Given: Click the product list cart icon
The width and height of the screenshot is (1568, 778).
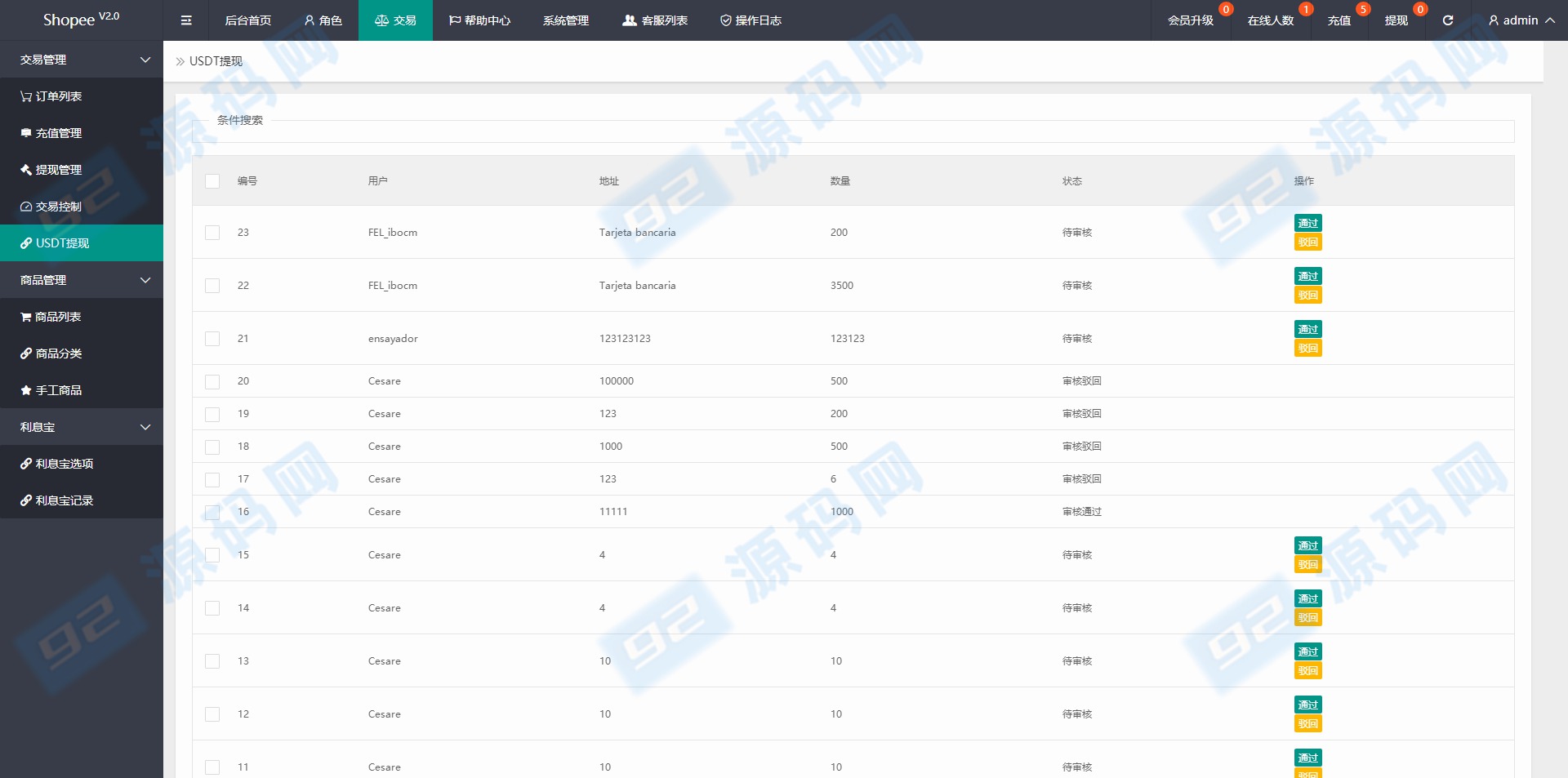Looking at the screenshot, I should pos(26,317).
